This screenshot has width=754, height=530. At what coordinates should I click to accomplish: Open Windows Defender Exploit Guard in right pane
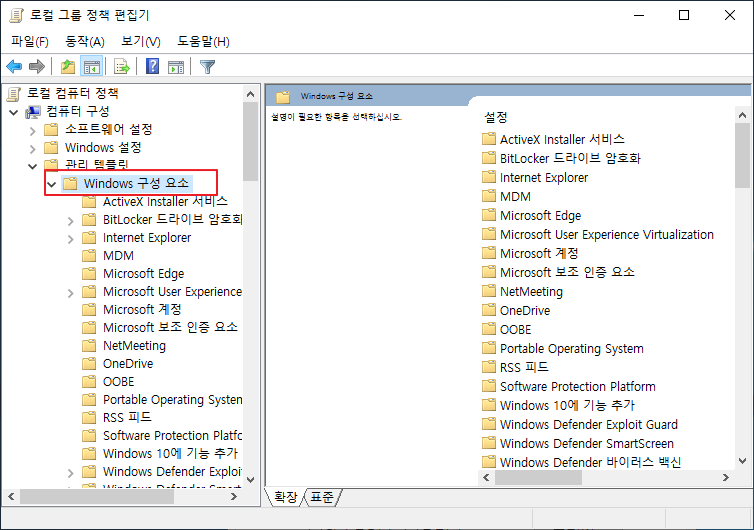pyautogui.click(x=589, y=425)
